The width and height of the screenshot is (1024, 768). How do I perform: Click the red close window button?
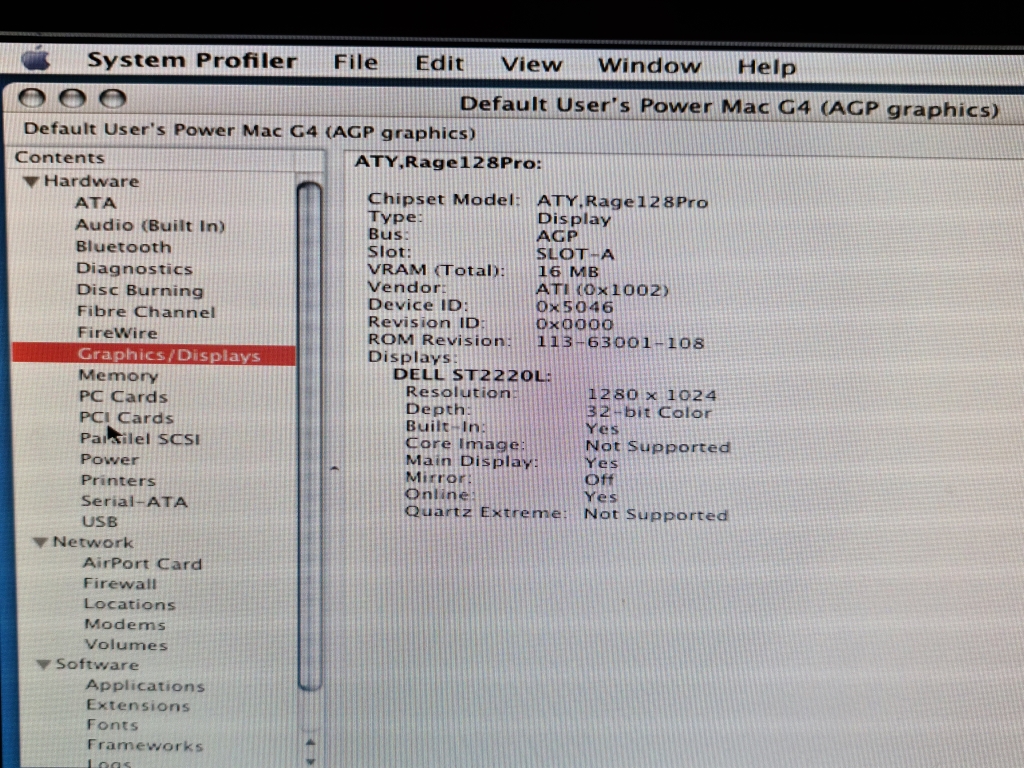coord(32,98)
